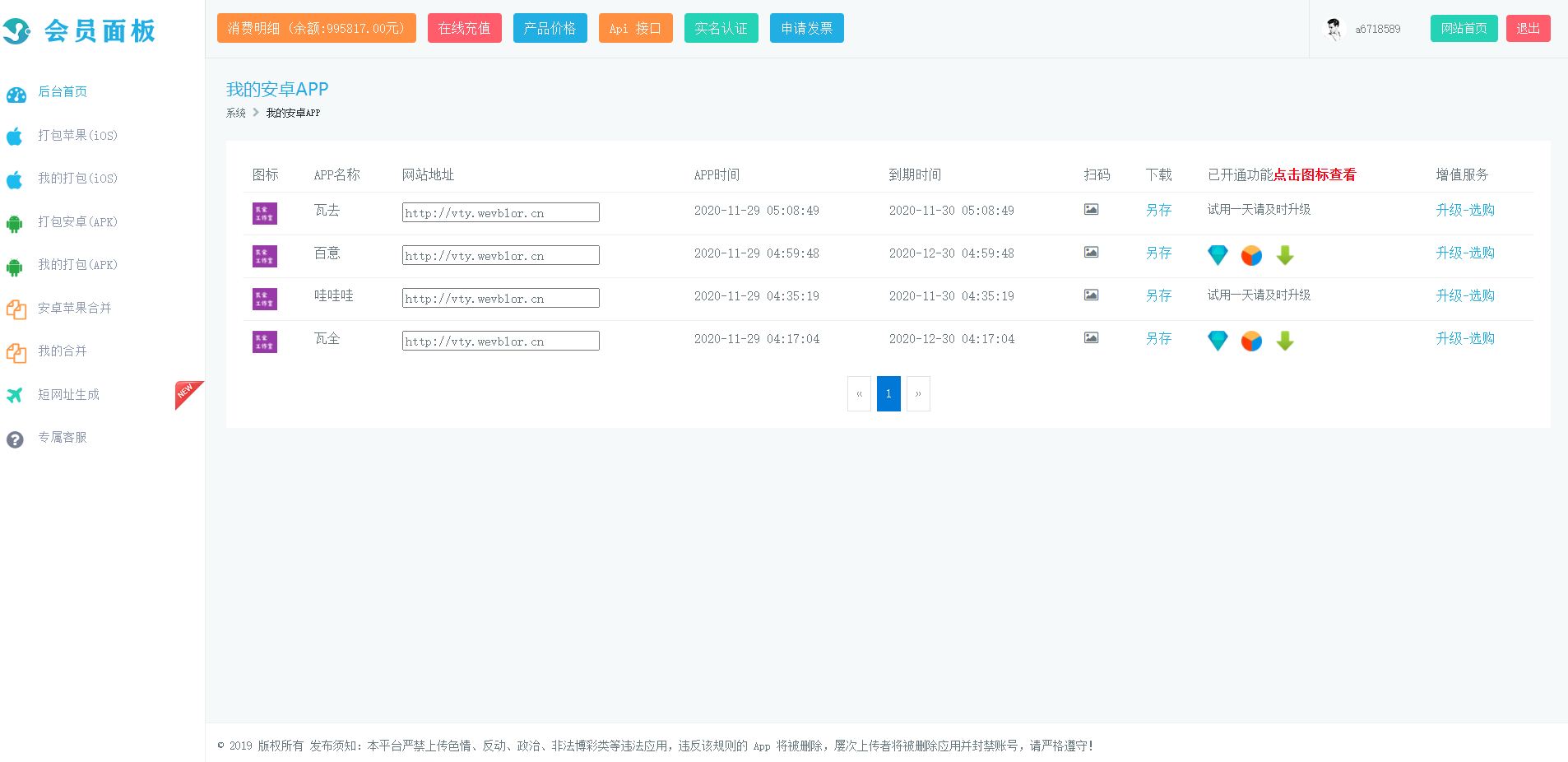Go to next page with » arrow
This screenshot has height=762, width=1568.
pyautogui.click(x=918, y=393)
